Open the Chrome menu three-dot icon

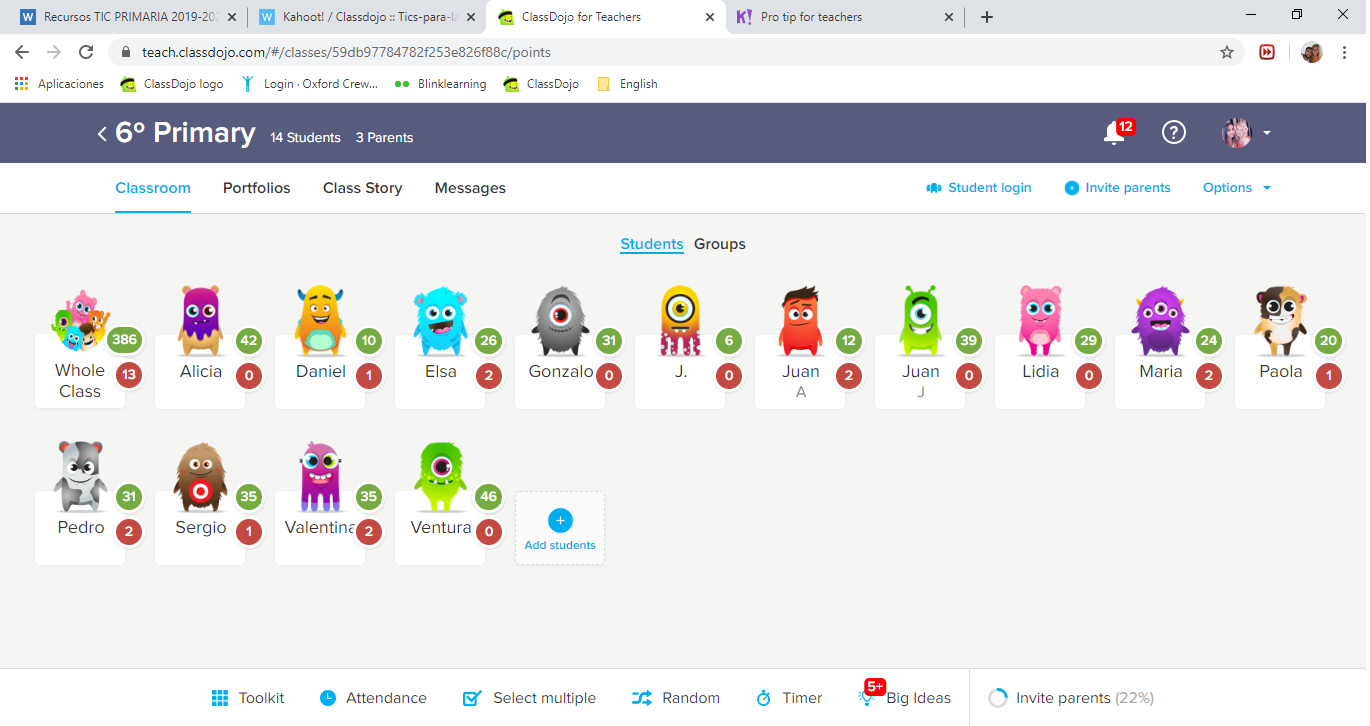(1344, 52)
